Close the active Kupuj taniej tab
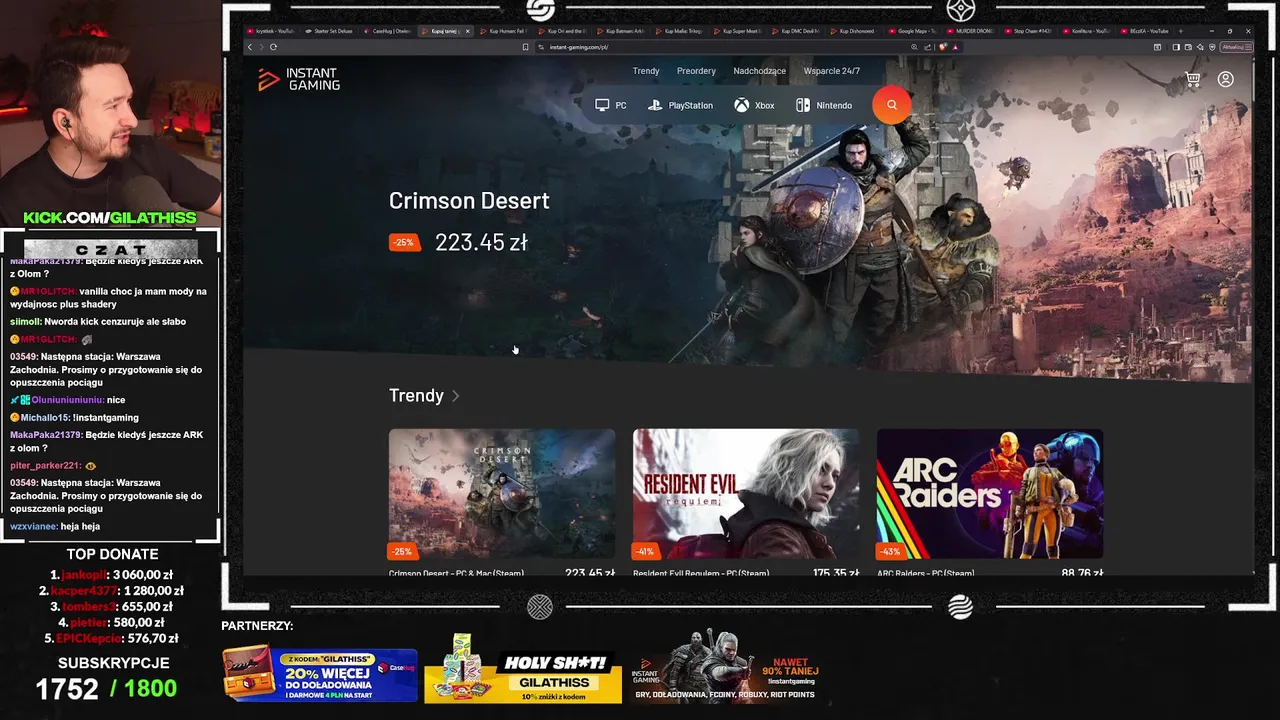Screen dimensions: 1280x720 [x=467, y=31]
